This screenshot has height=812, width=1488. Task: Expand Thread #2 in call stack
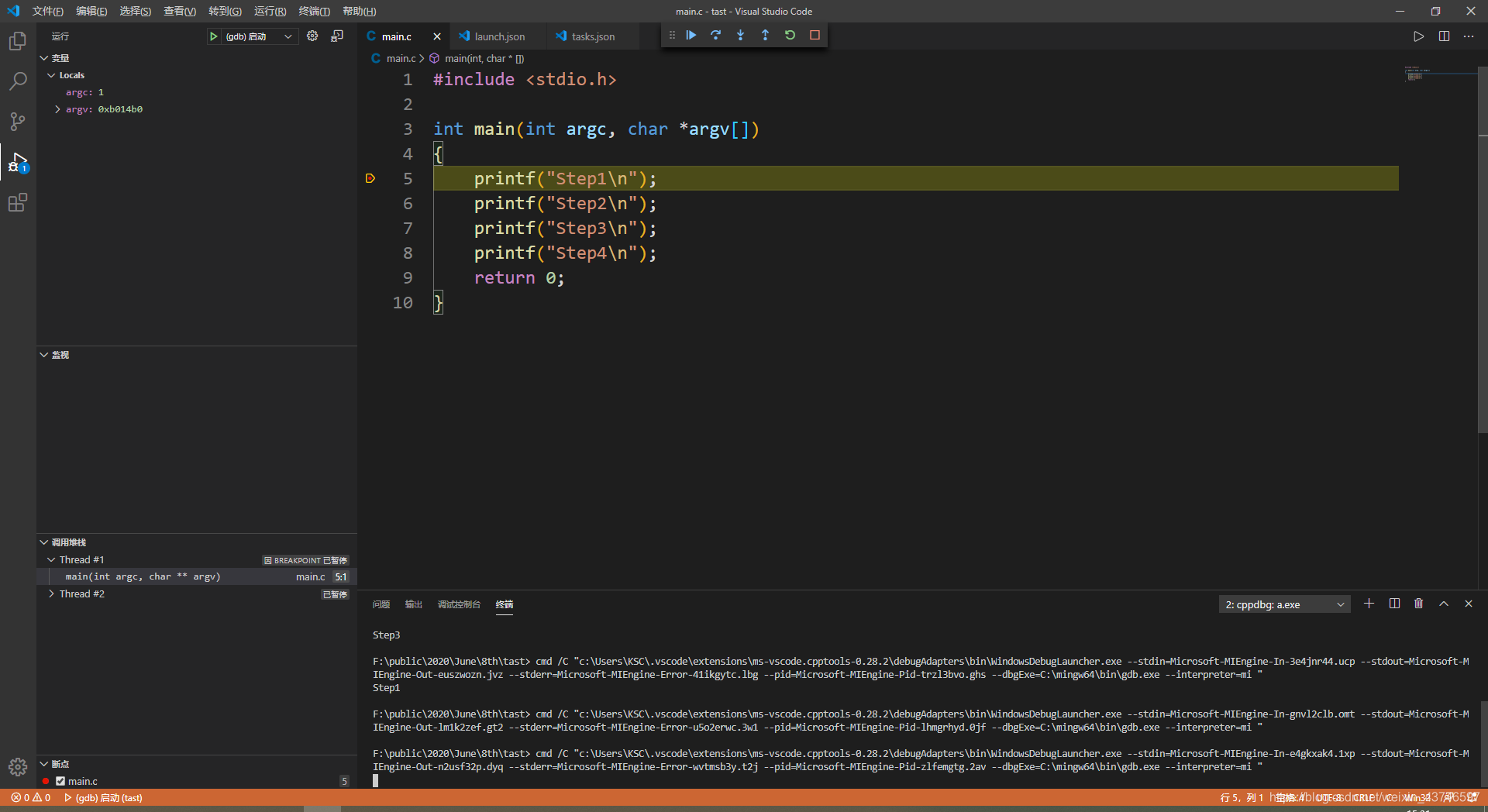(x=52, y=594)
